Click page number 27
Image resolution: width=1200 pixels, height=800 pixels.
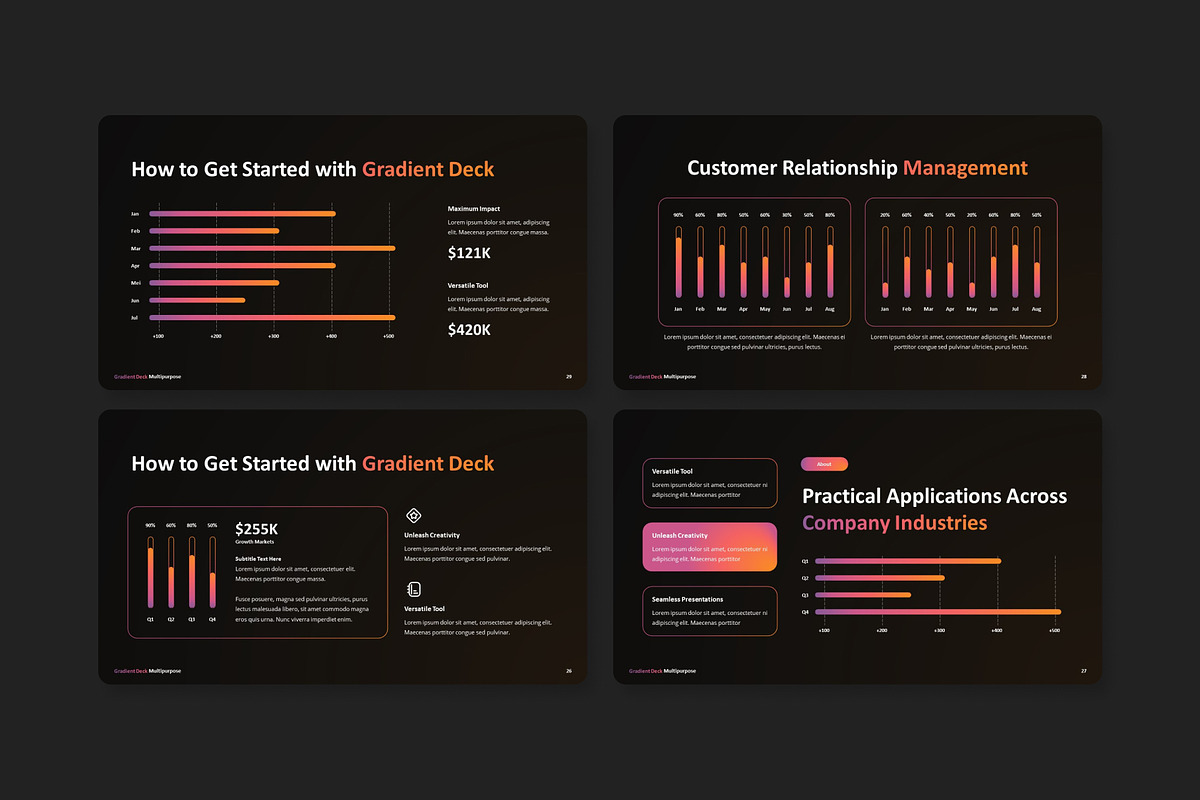(1084, 671)
